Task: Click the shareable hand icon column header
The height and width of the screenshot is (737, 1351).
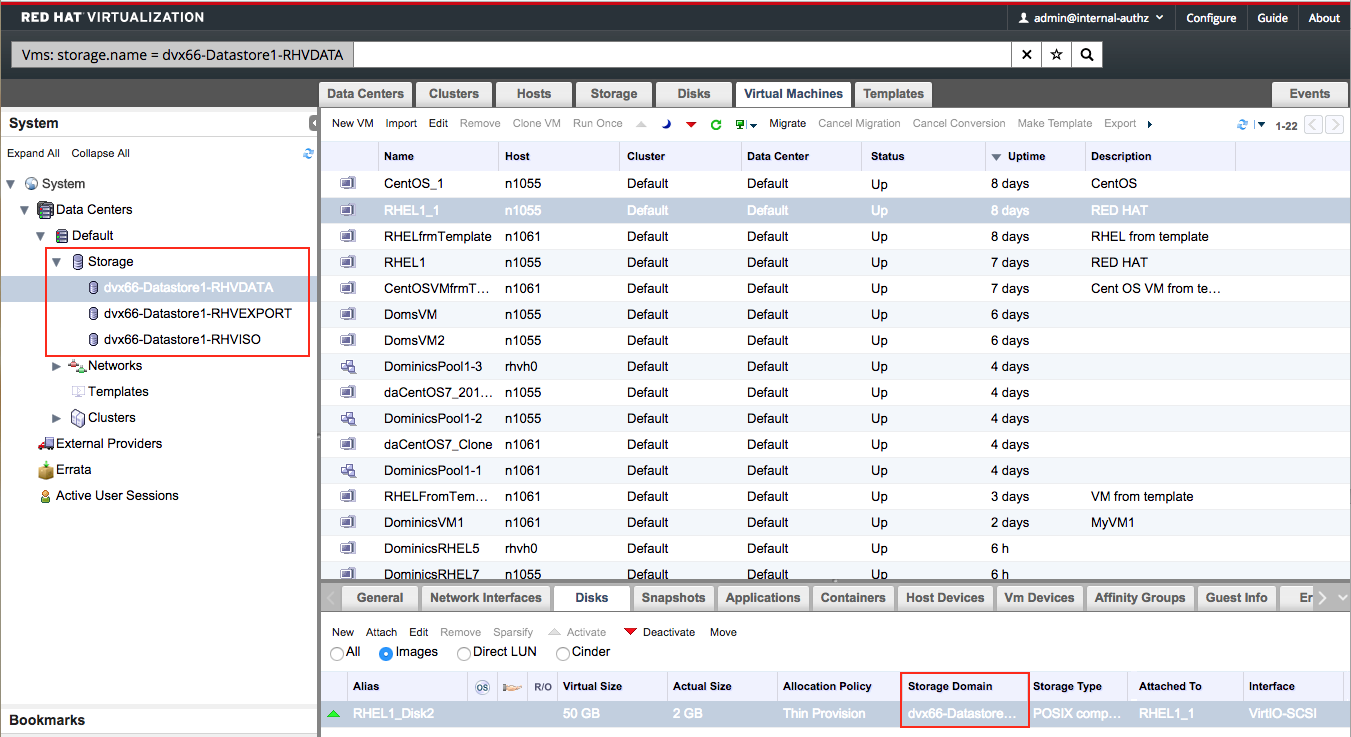Action: point(513,687)
